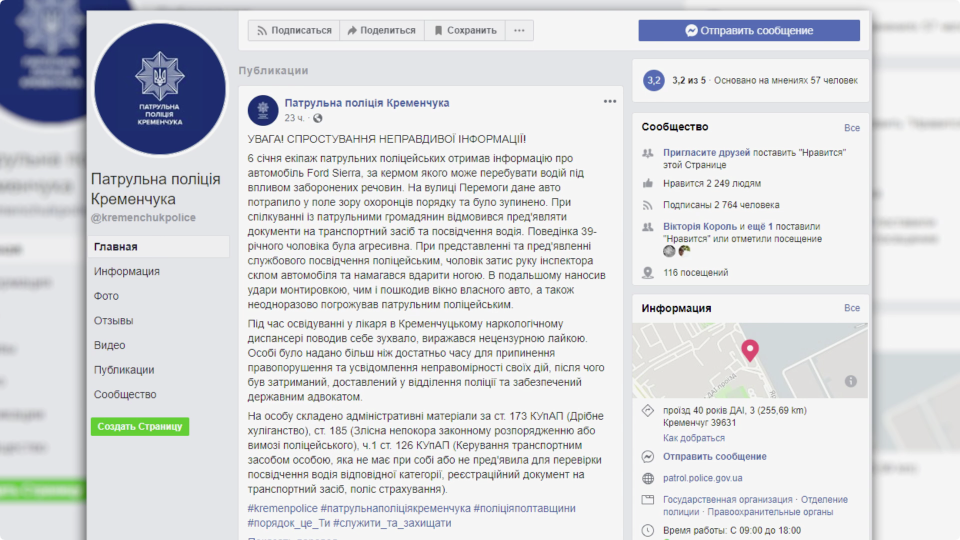
Task: Click Правоохранительные органы category link
Action: (x=770, y=511)
